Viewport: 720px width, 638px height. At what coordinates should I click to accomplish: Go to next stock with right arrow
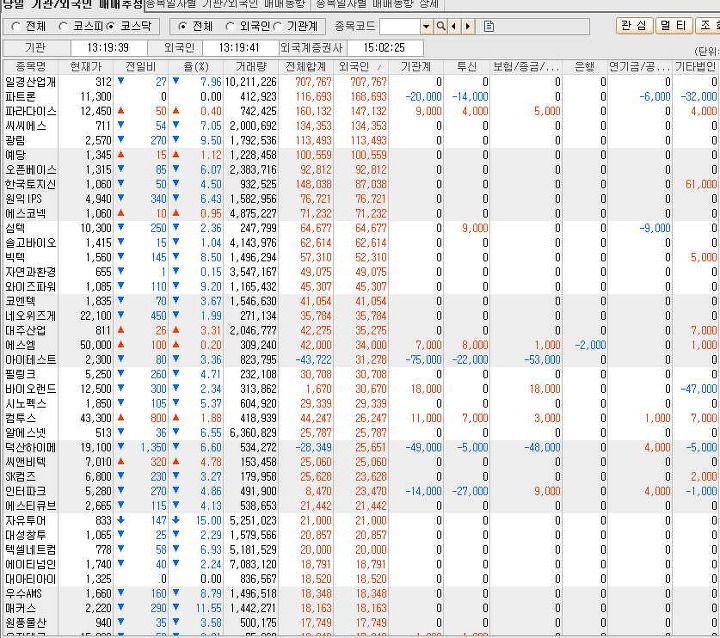[468, 26]
